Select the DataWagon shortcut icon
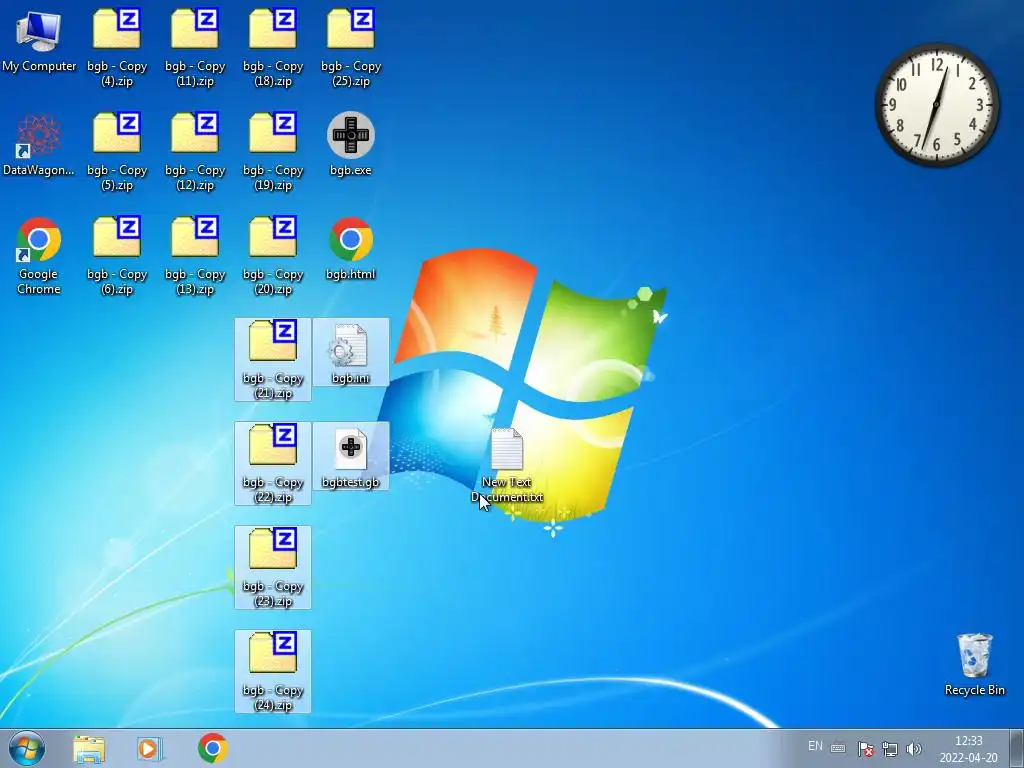 [39, 145]
